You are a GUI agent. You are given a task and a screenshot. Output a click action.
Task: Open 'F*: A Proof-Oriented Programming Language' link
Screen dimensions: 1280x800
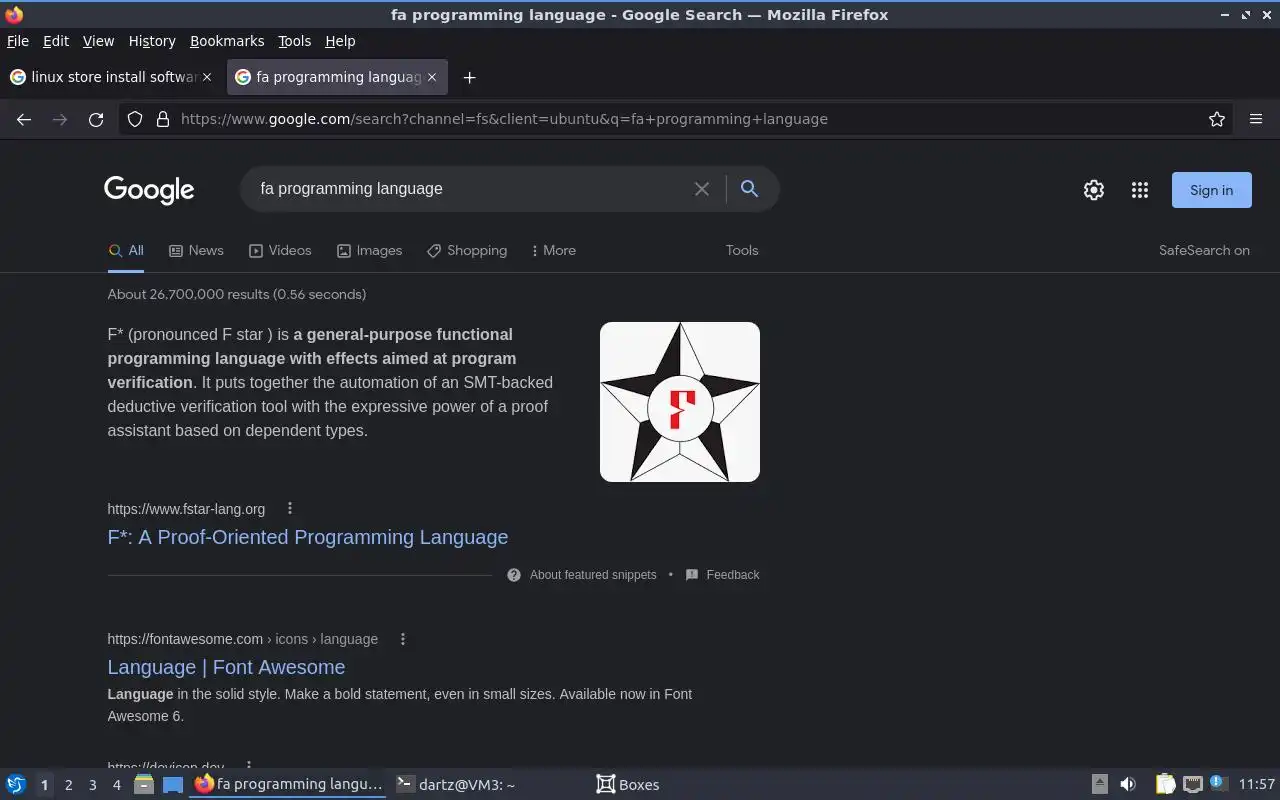click(x=308, y=537)
